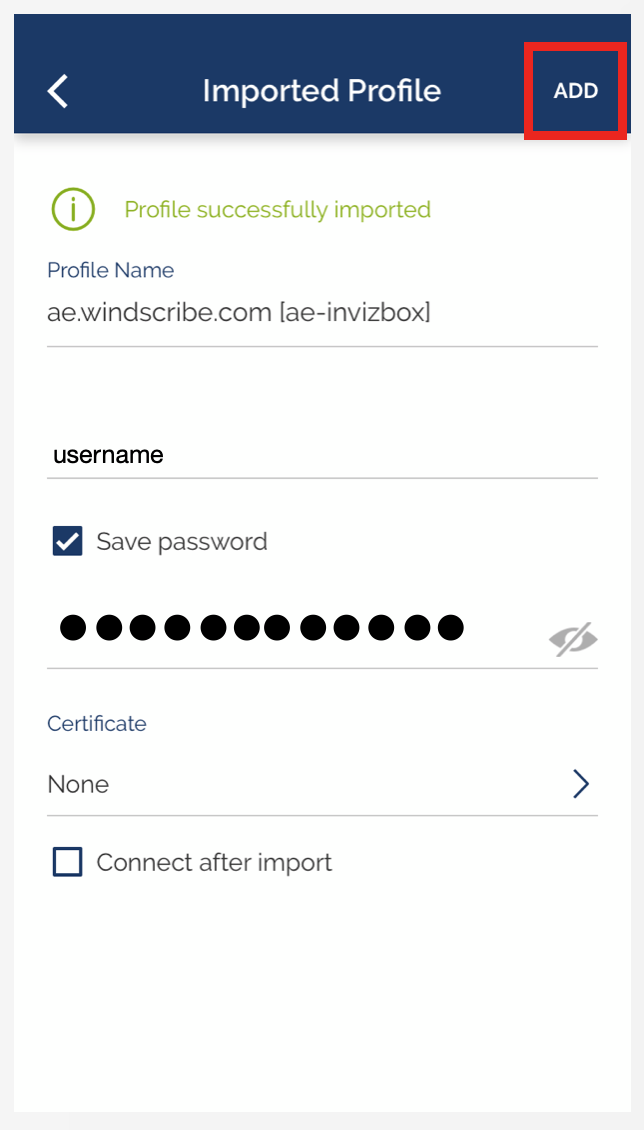Click the green info circle icon

(x=73, y=210)
